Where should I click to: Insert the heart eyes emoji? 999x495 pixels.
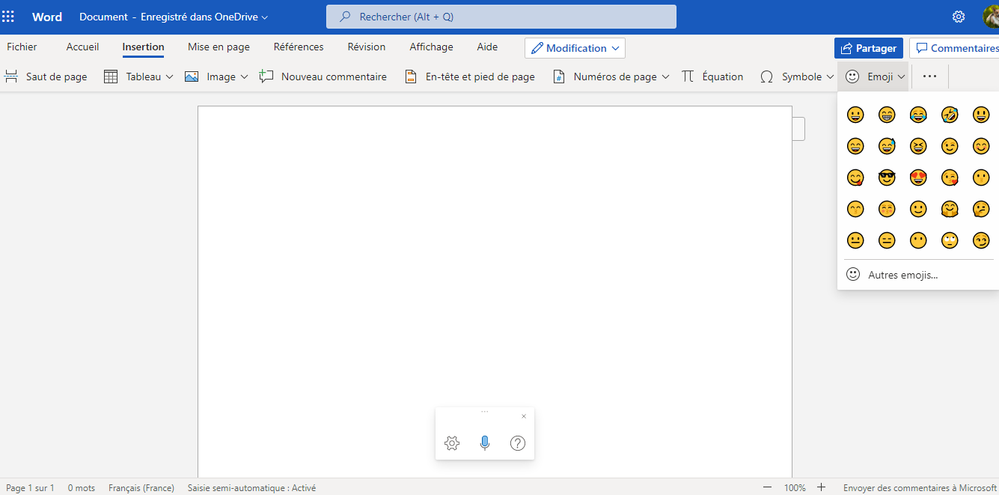[918, 177]
